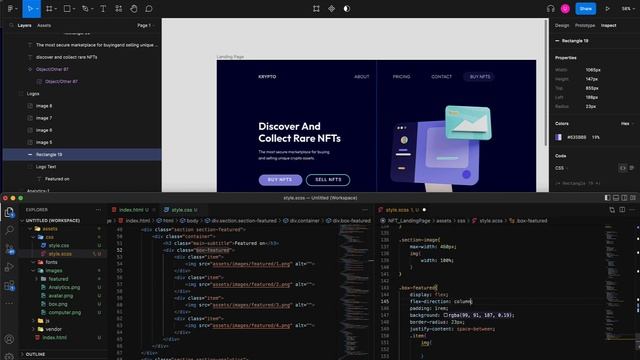
Task: Select the Text tool in Figma
Action: click(103, 9)
